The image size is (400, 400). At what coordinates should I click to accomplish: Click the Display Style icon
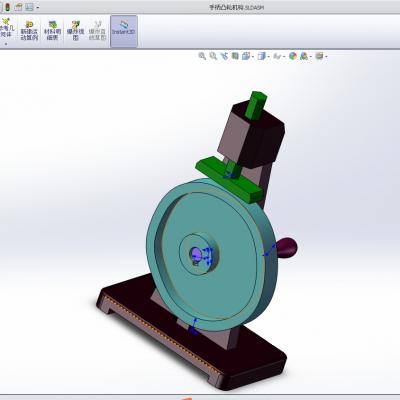pos(262,56)
